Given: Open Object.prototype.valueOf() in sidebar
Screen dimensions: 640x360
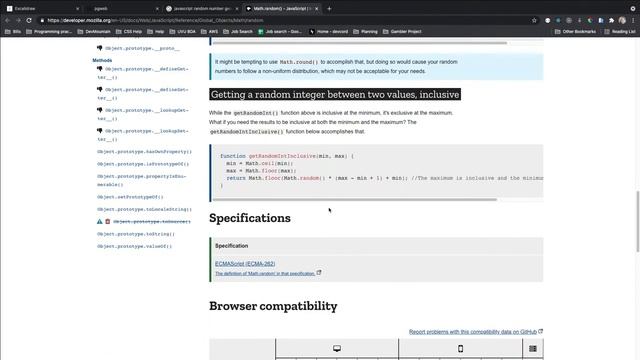Looking at the screenshot, I should [134, 246].
